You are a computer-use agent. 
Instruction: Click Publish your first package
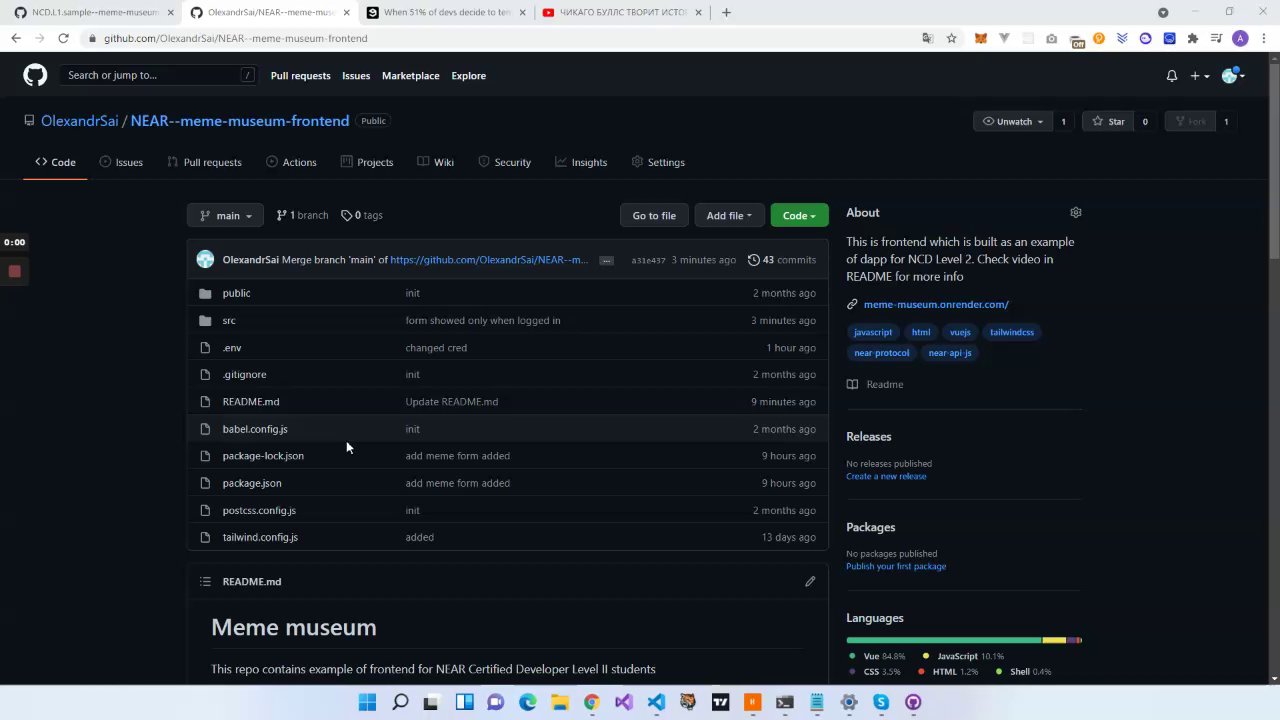tap(896, 567)
